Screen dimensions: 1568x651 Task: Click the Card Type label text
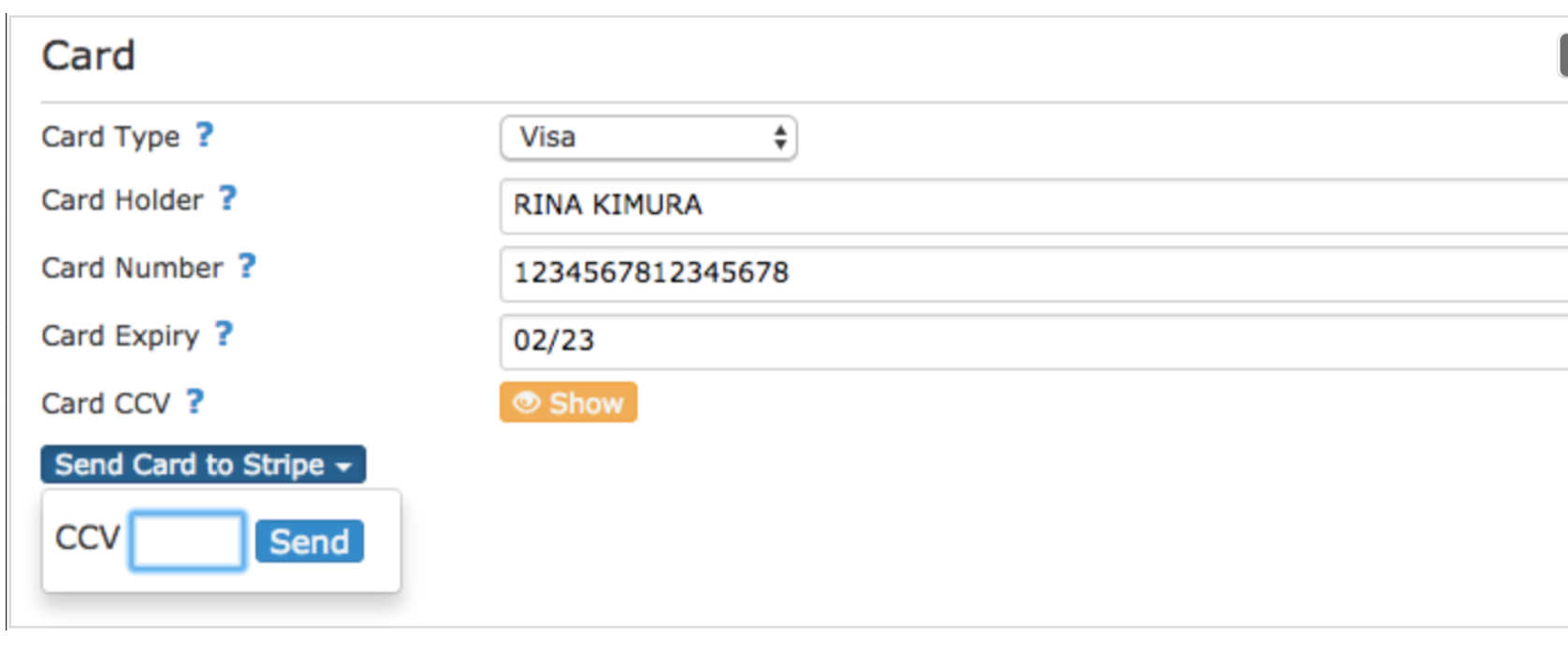110,137
